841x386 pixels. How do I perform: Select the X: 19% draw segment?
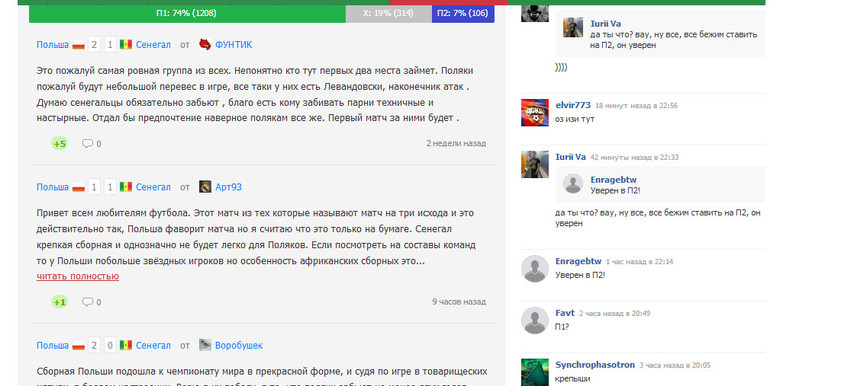[389, 13]
